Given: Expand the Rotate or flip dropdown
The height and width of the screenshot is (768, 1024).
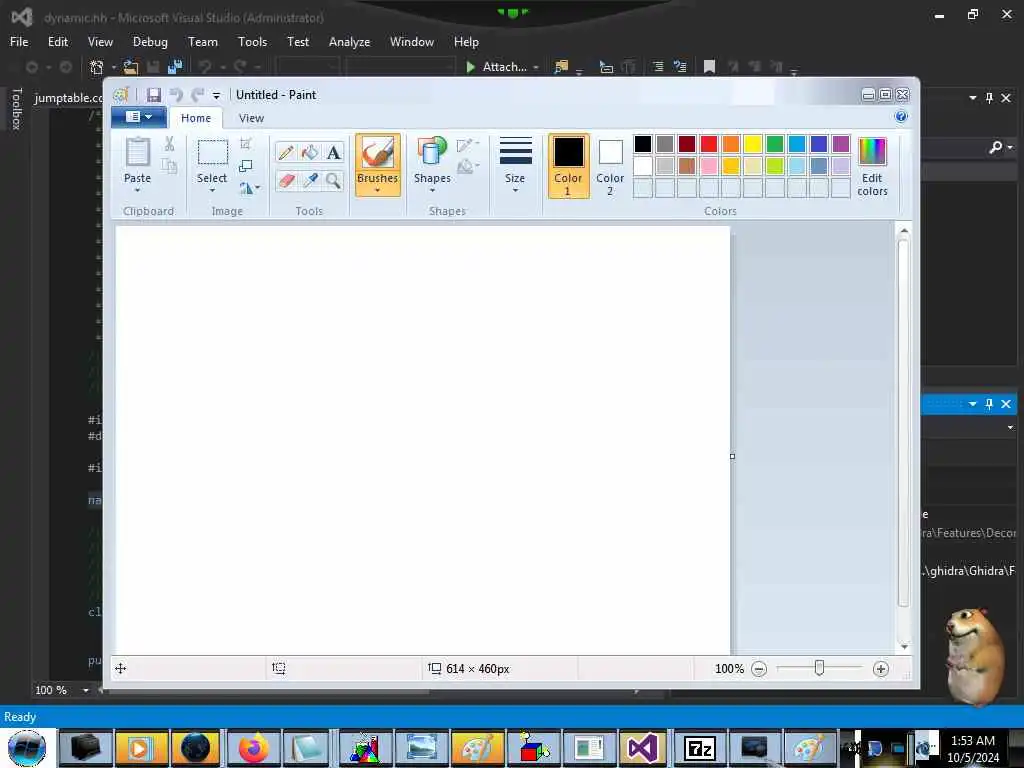Looking at the screenshot, I should [249, 188].
